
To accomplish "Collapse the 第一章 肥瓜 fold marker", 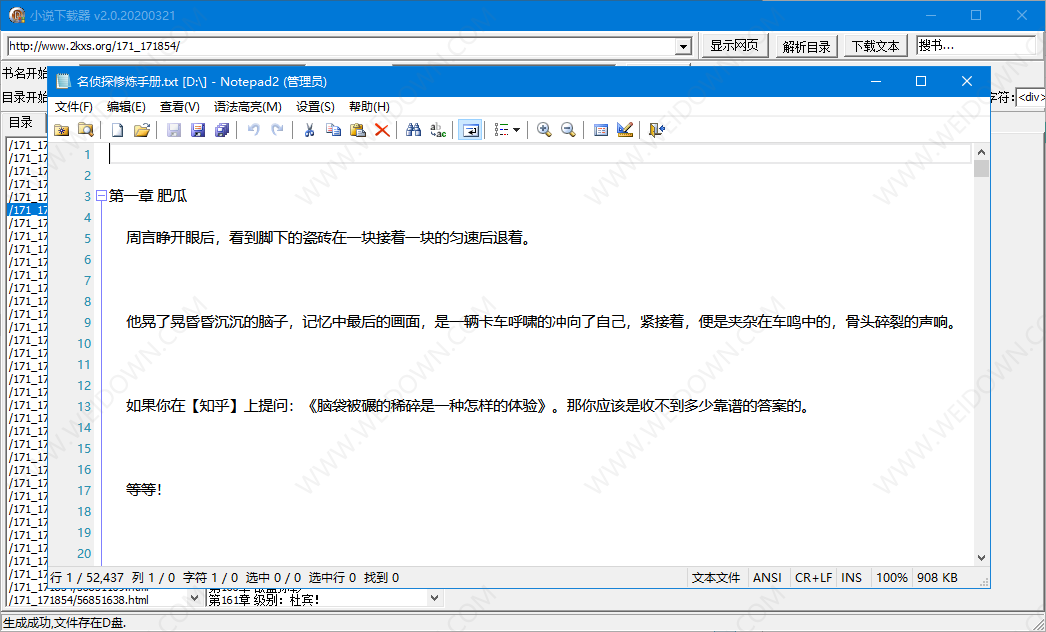I will pos(101,196).
